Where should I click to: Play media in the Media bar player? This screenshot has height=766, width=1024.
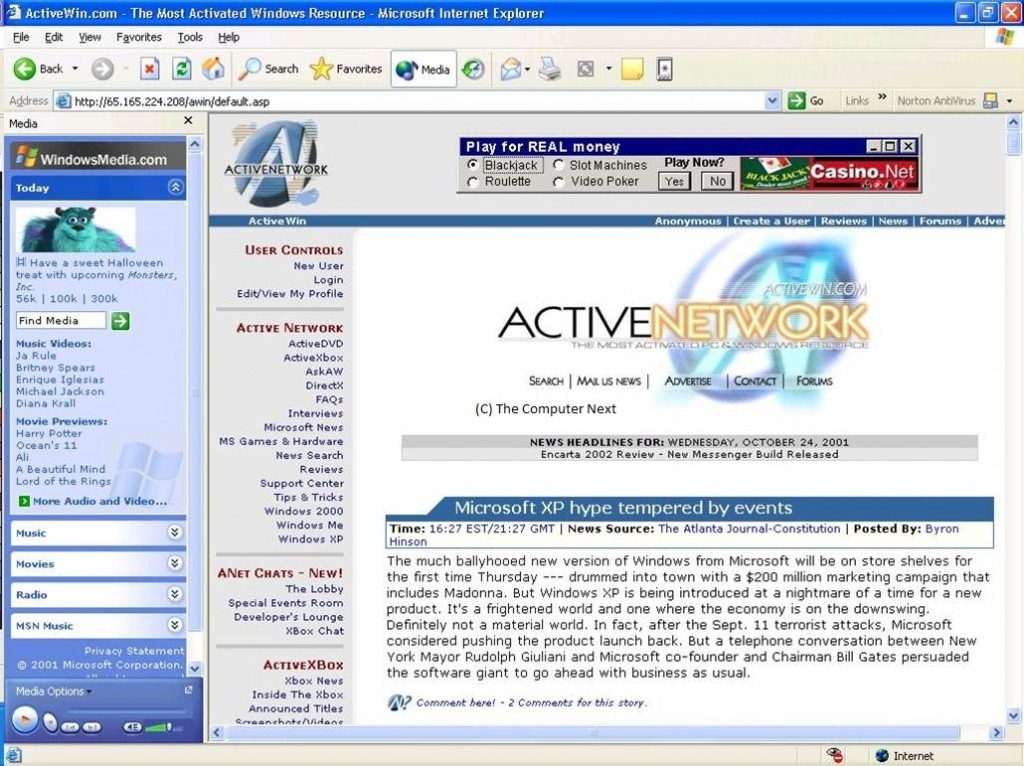pyautogui.click(x=25, y=720)
